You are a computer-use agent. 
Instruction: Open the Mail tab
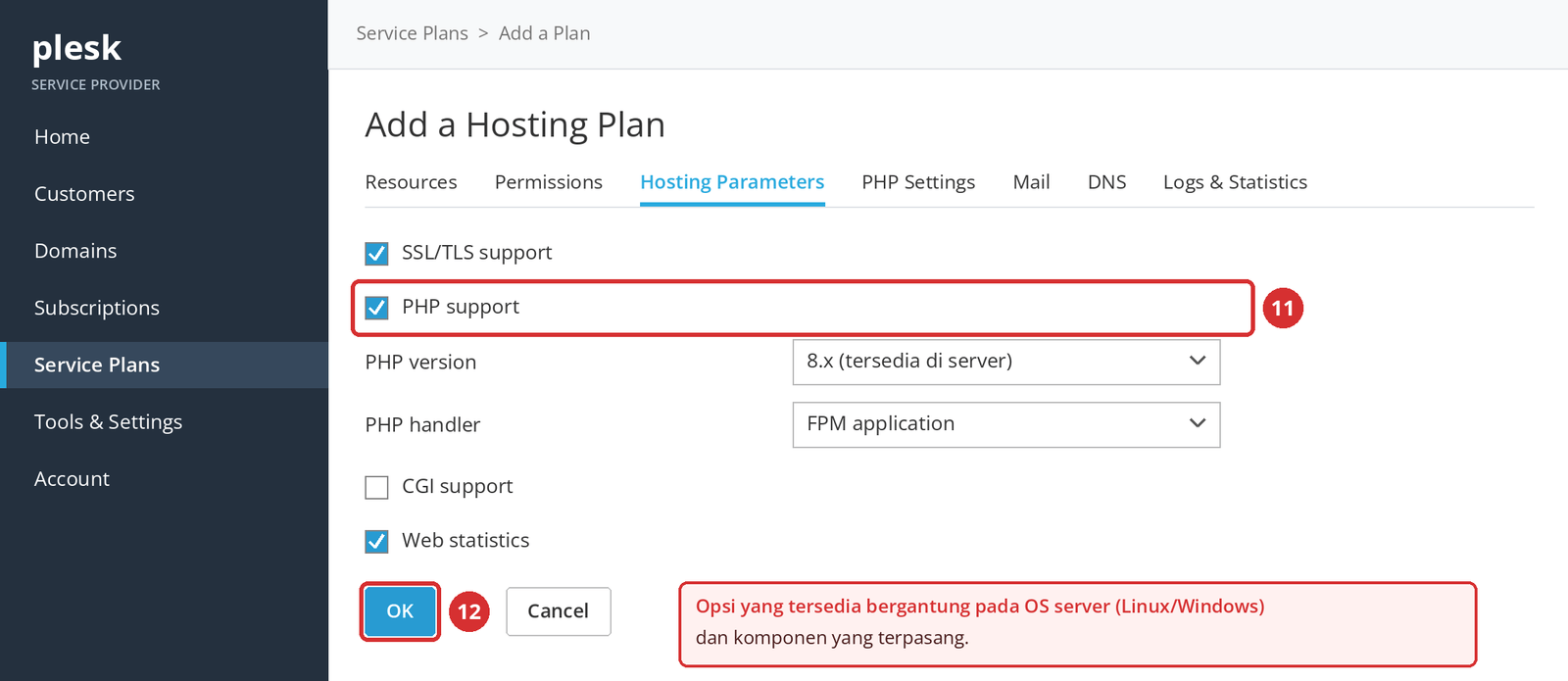pyautogui.click(x=1031, y=182)
